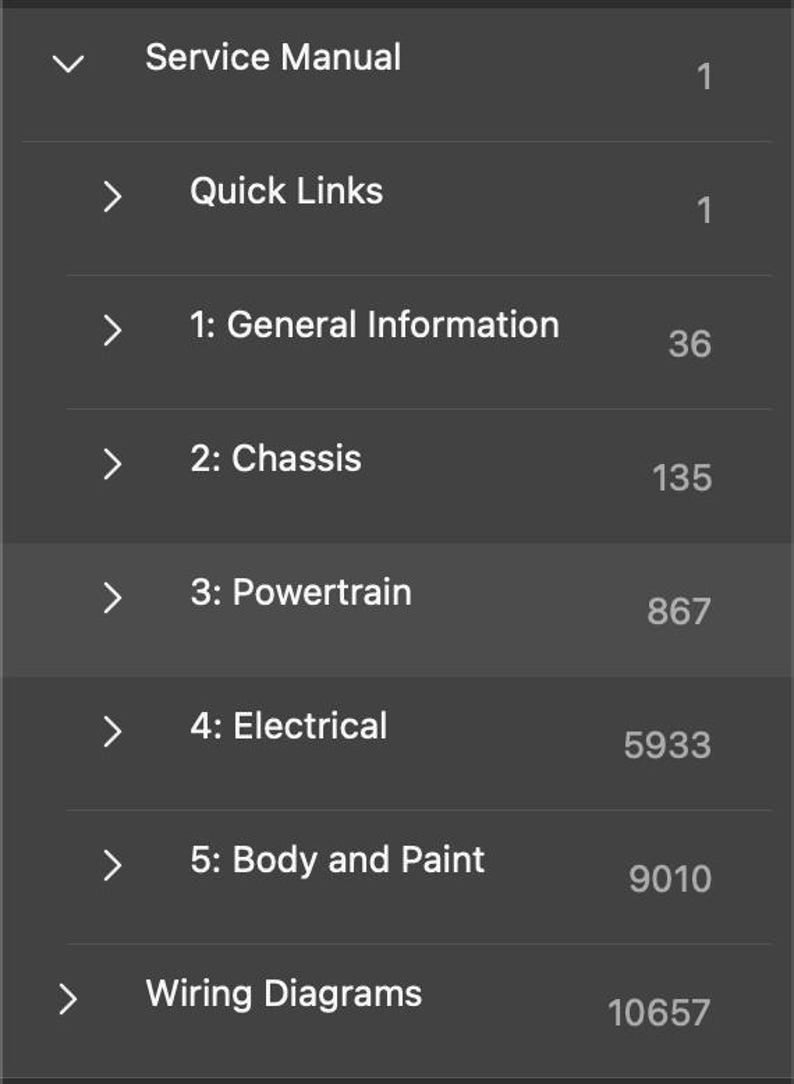Select the 3: Powertrain chapter label
Image resolution: width=794 pixels, height=1084 pixels.
[x=301, y=592]
